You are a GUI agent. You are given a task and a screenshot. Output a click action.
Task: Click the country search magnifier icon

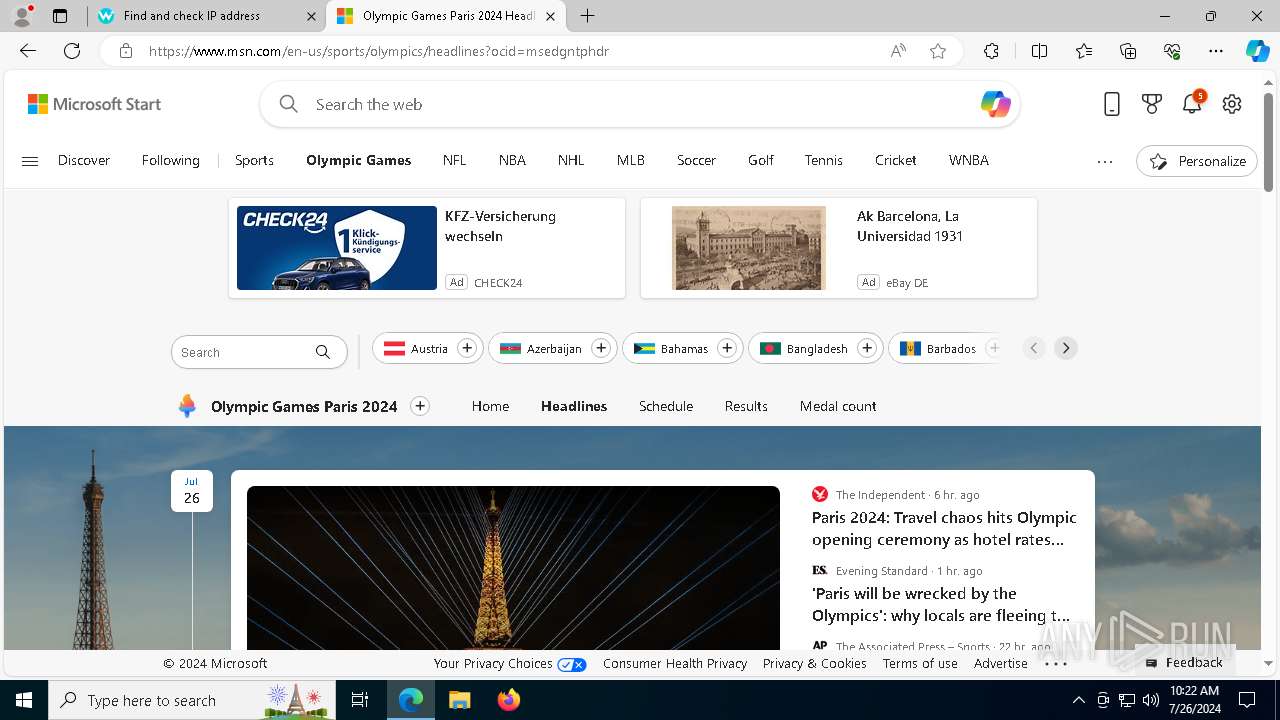tap(322, 352)
